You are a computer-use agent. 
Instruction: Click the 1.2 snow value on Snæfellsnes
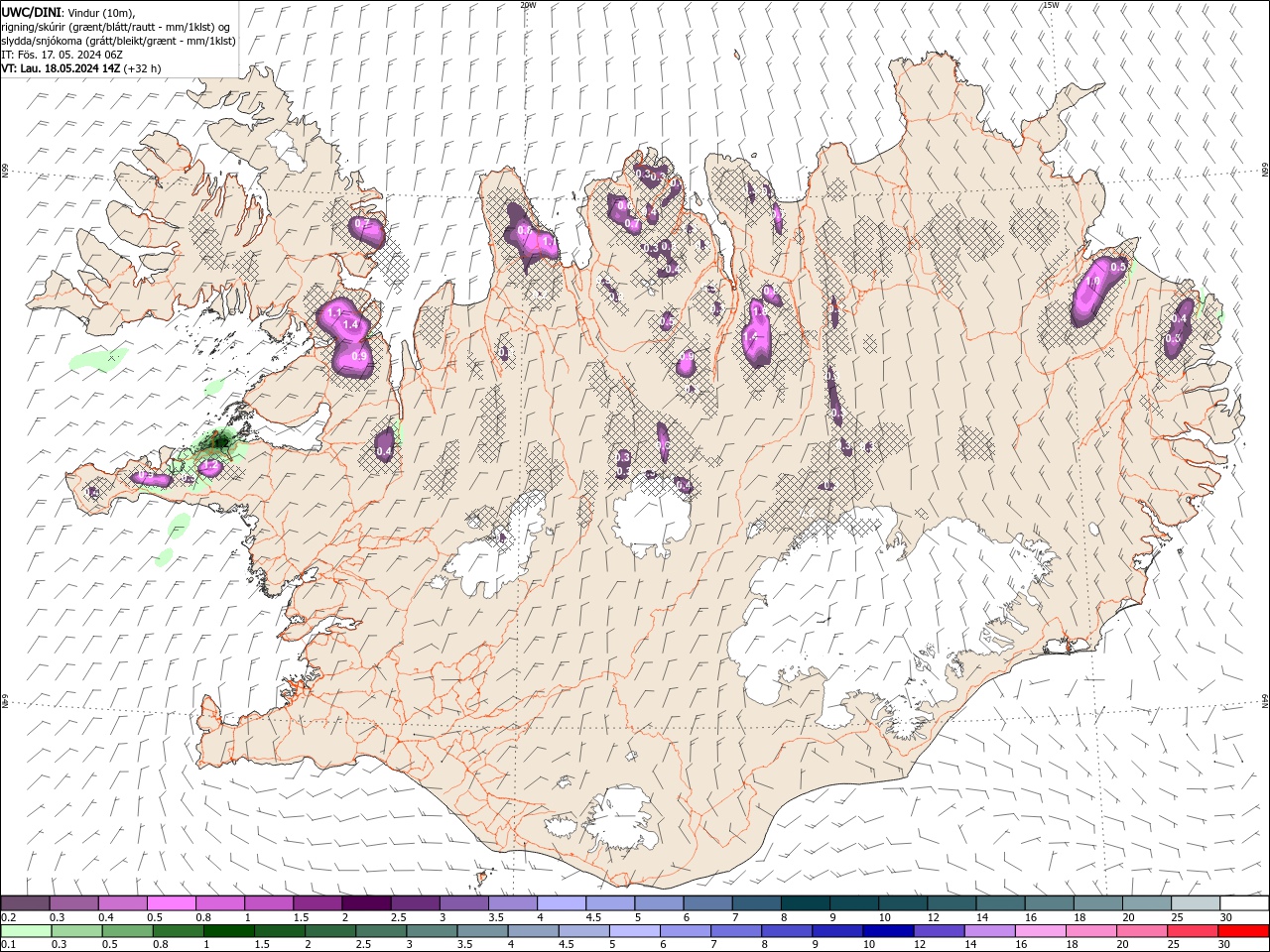[x=210, y=465]
